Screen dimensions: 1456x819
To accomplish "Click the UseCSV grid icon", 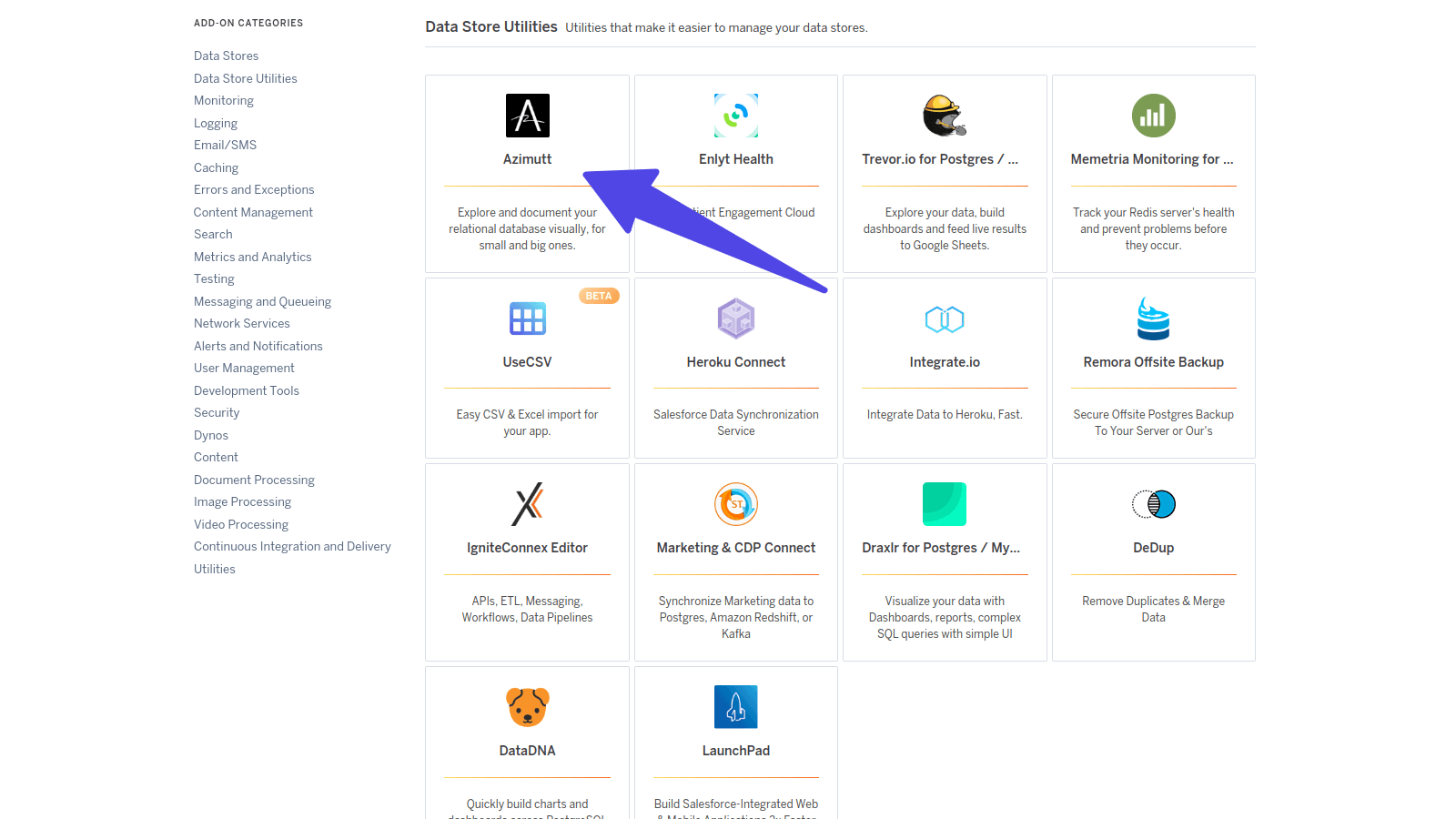I will 528,318.
